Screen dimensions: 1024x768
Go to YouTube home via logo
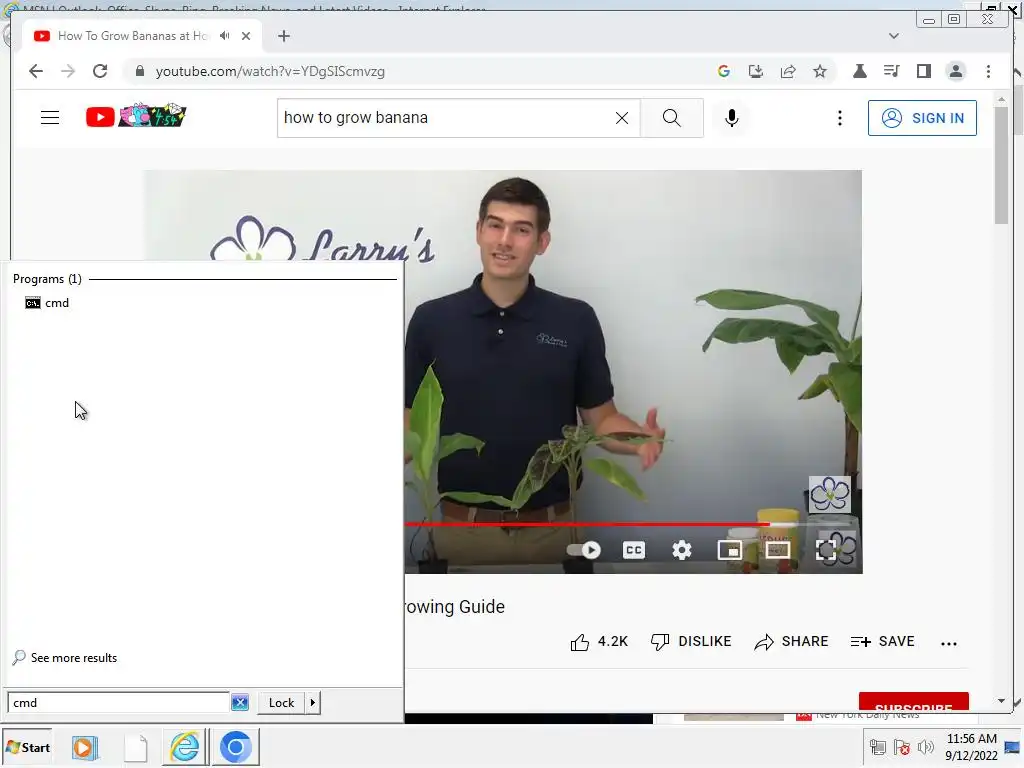[x=136, y=116]
